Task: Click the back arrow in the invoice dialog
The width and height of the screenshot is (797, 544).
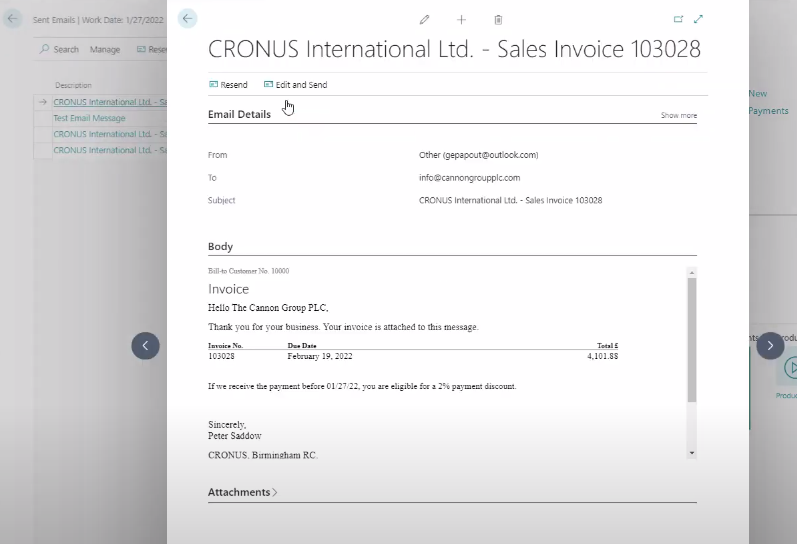Action: tap(188, 19)
